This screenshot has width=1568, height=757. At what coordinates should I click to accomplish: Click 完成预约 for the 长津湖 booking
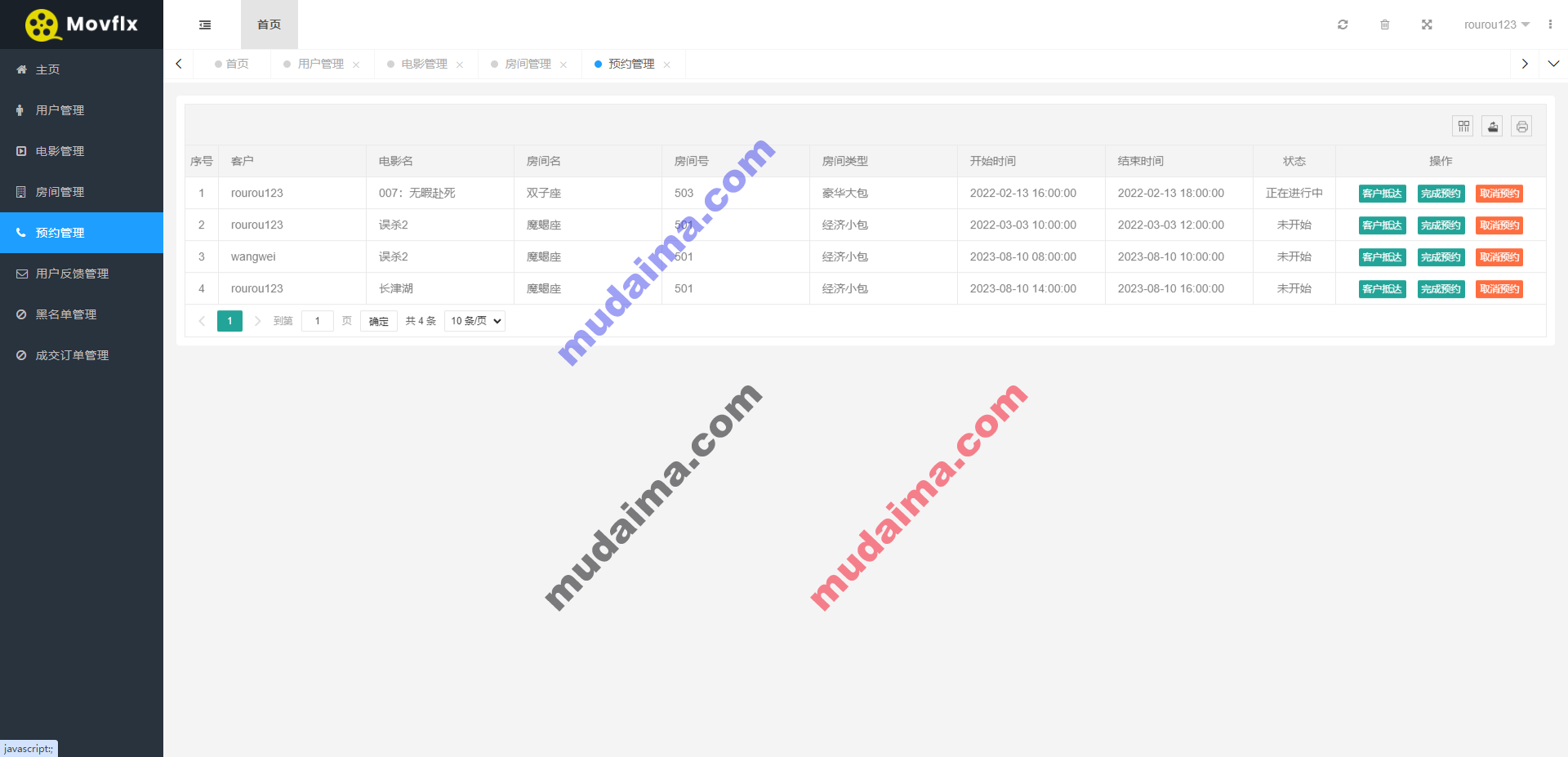pos(1441,289)
